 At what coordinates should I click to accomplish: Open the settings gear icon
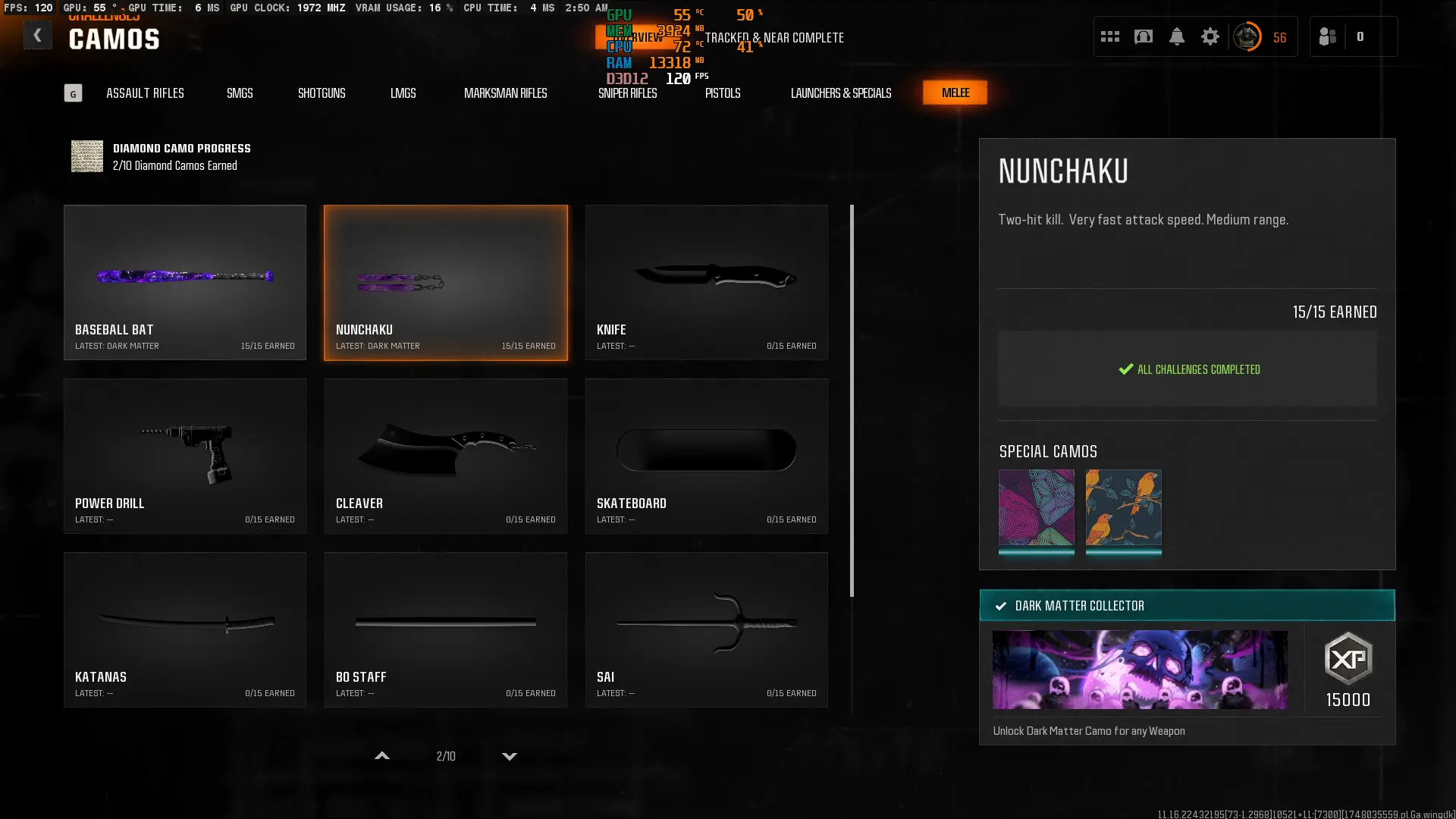(1210, 36)
